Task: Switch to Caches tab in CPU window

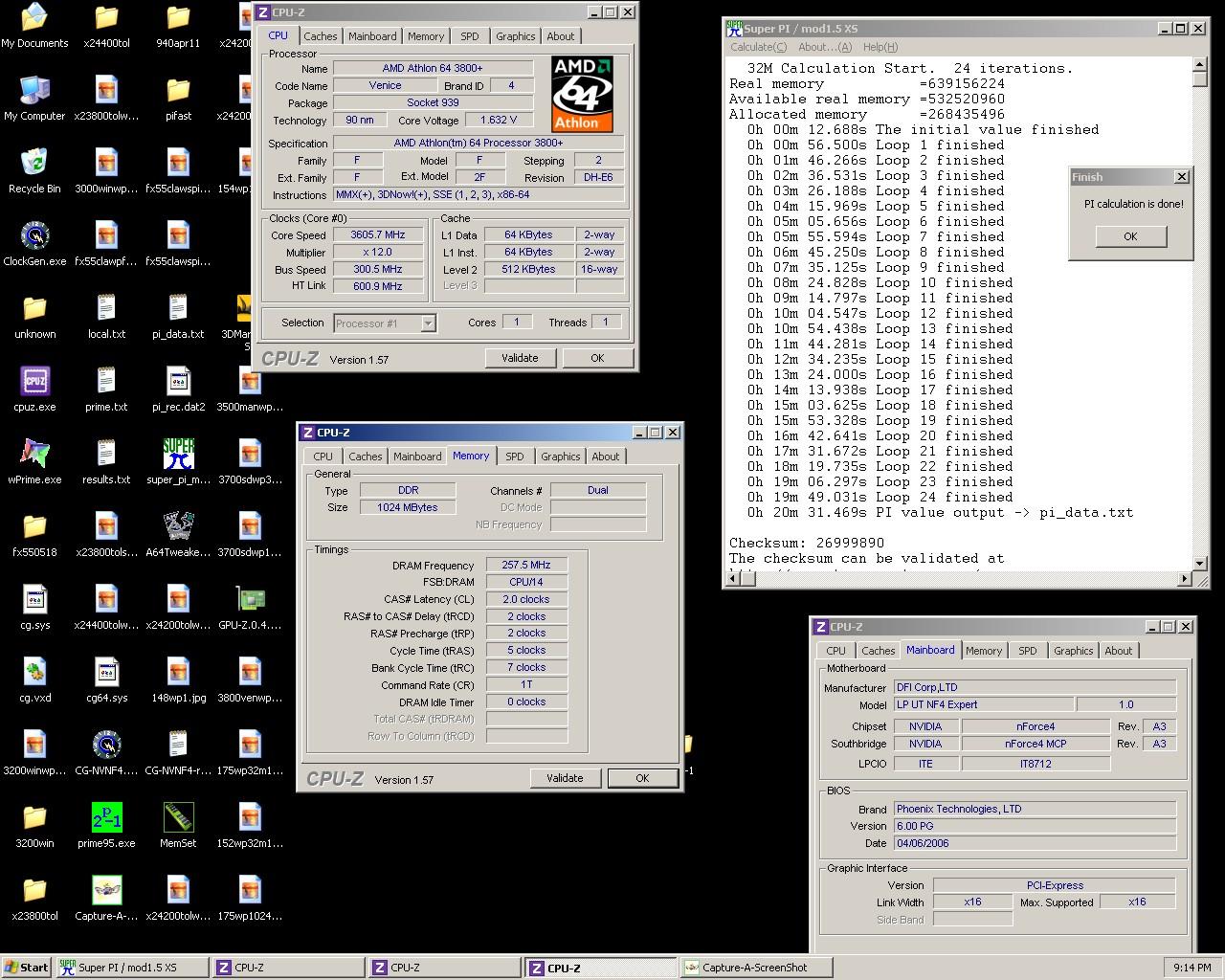Action: click(x=320, y=36)
